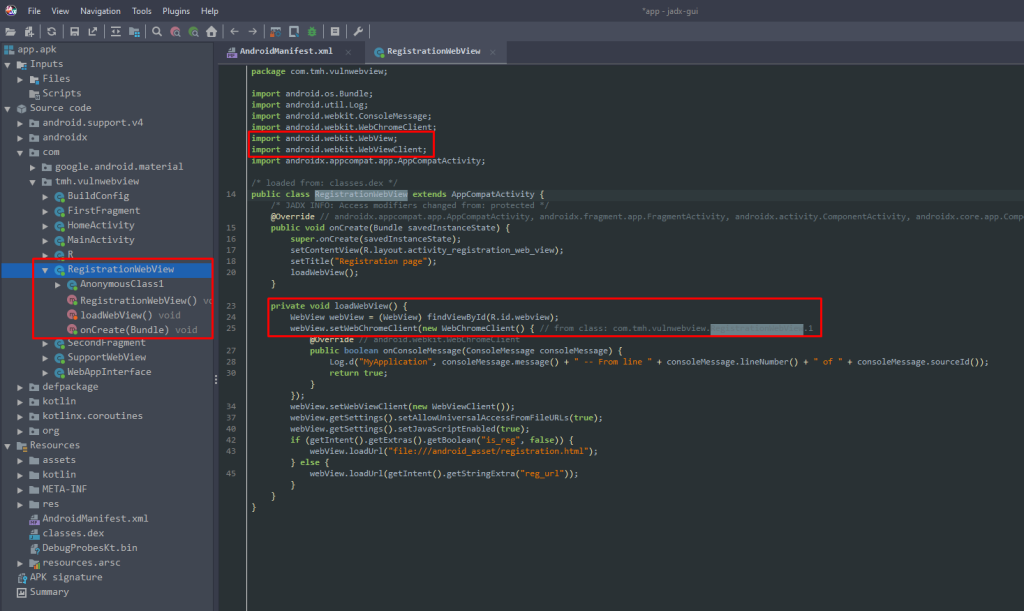Select the WebAppInterface class

[x=109, y=371]
